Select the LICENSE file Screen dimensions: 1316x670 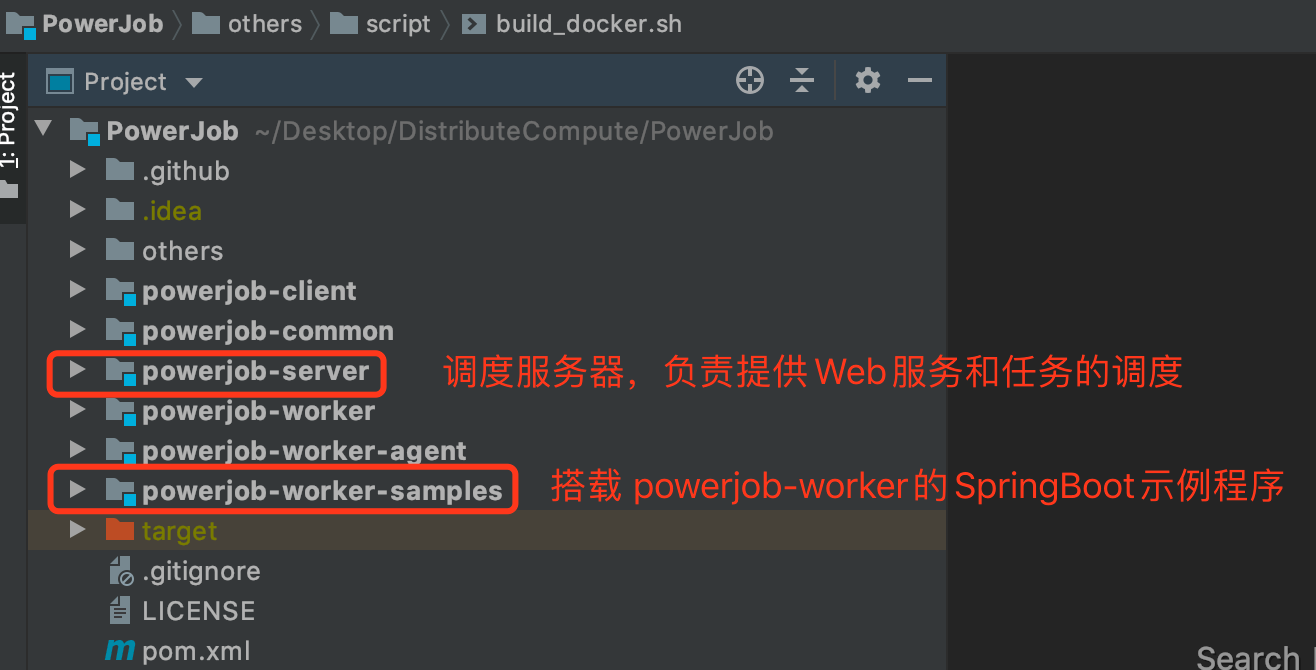point(198,611)
